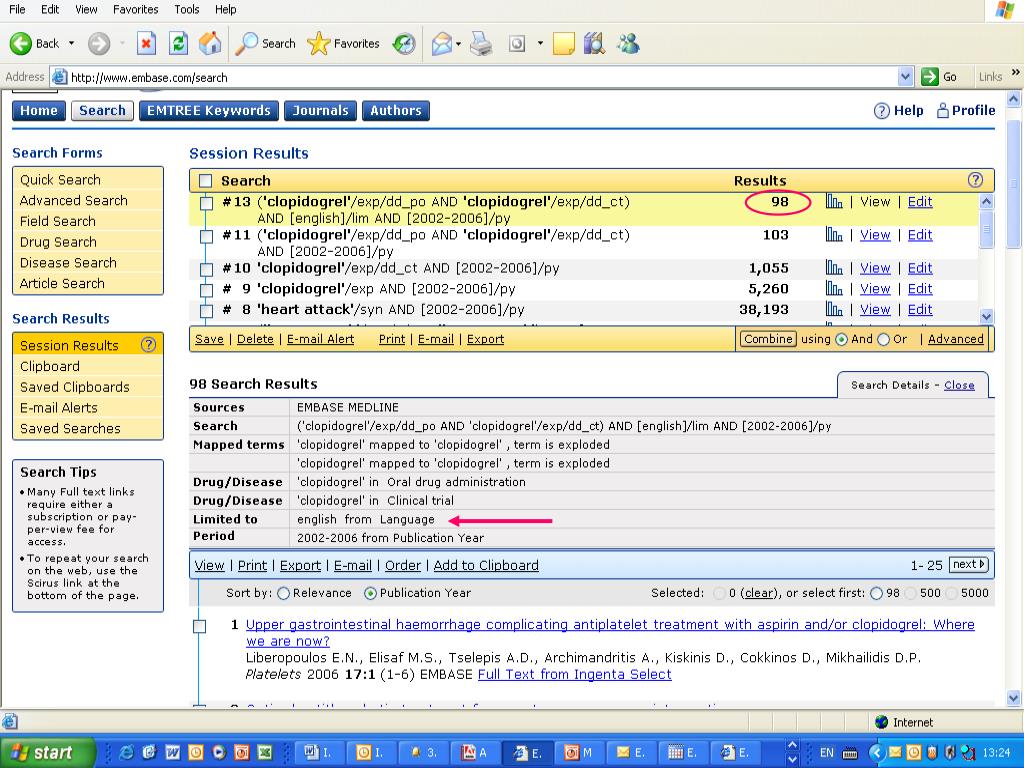This screenshot has width=1024, height=768.
Task: Open chart icon for search #8
Action: (834, 310)
